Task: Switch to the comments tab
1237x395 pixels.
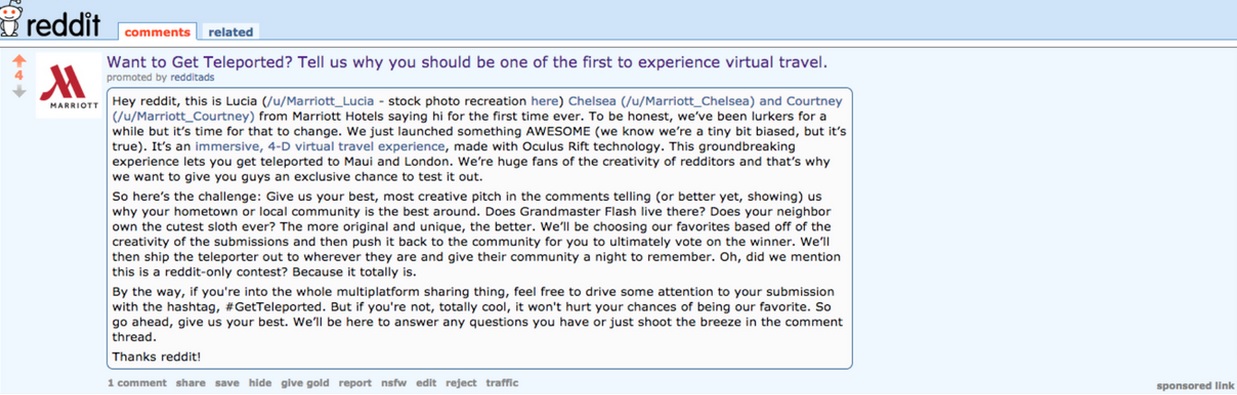Action: pyautogui.click(x=157, y=32)
